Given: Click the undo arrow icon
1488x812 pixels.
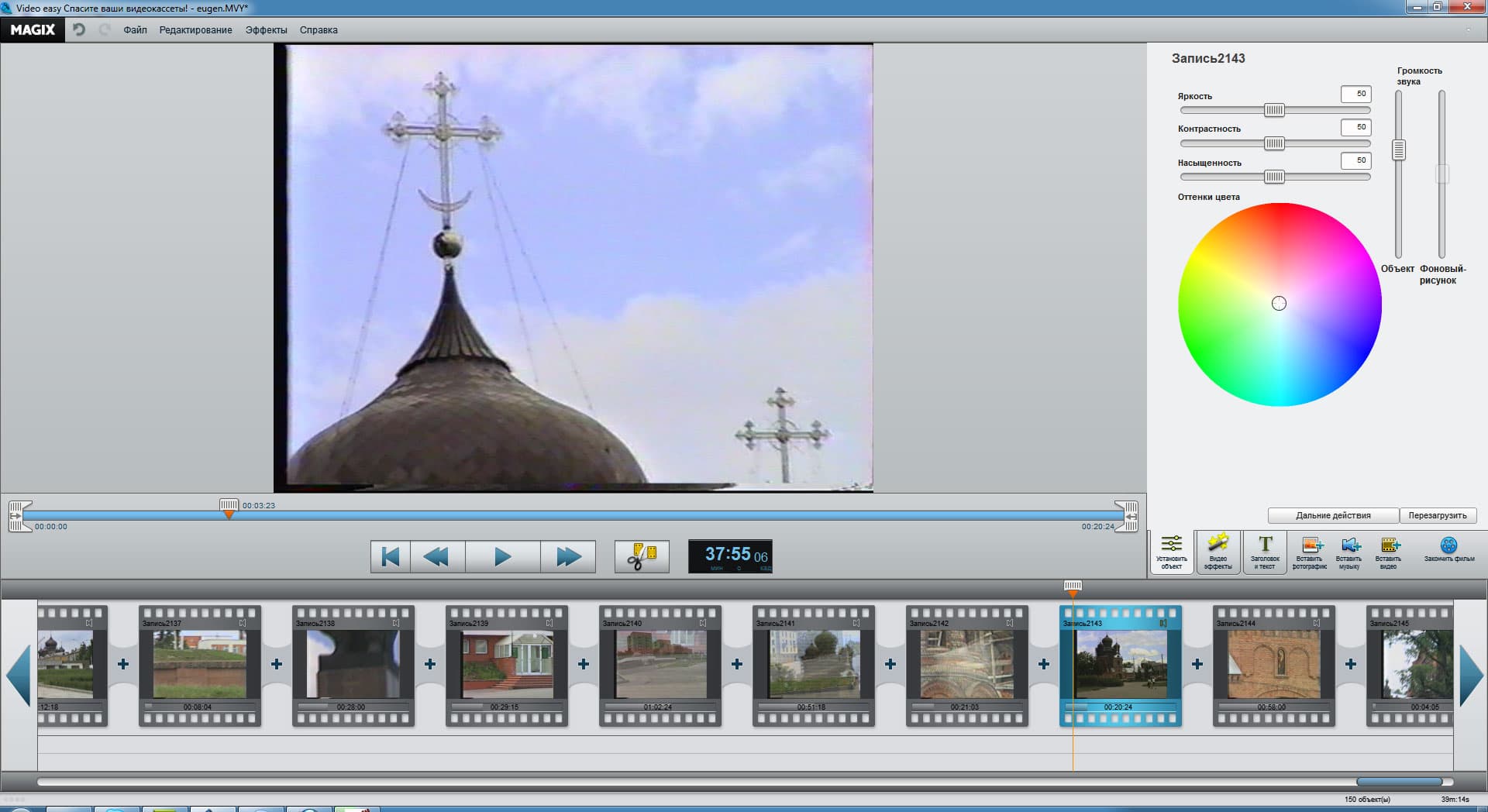Looking at the screenshot, I should [79, 30].
